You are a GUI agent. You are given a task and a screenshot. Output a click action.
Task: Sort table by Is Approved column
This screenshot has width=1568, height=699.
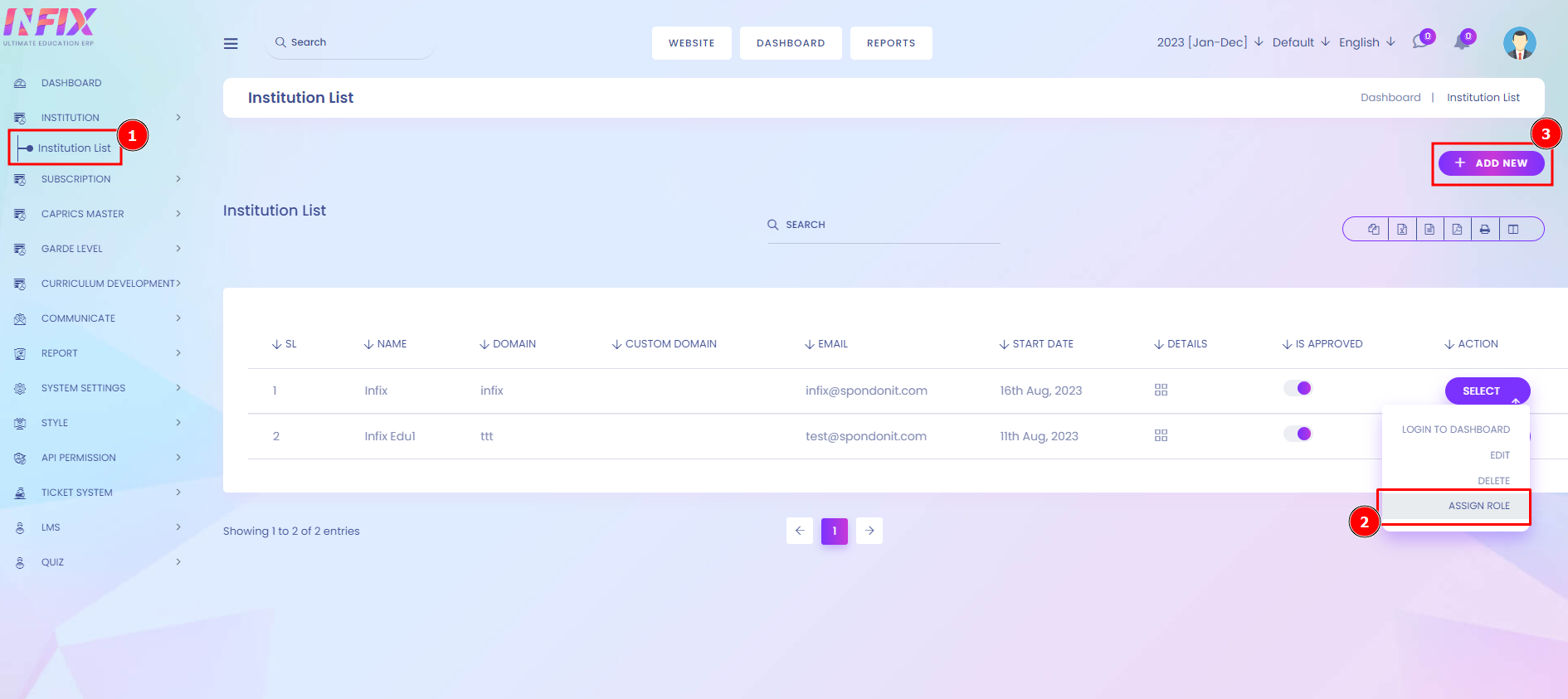point(1322,344)
